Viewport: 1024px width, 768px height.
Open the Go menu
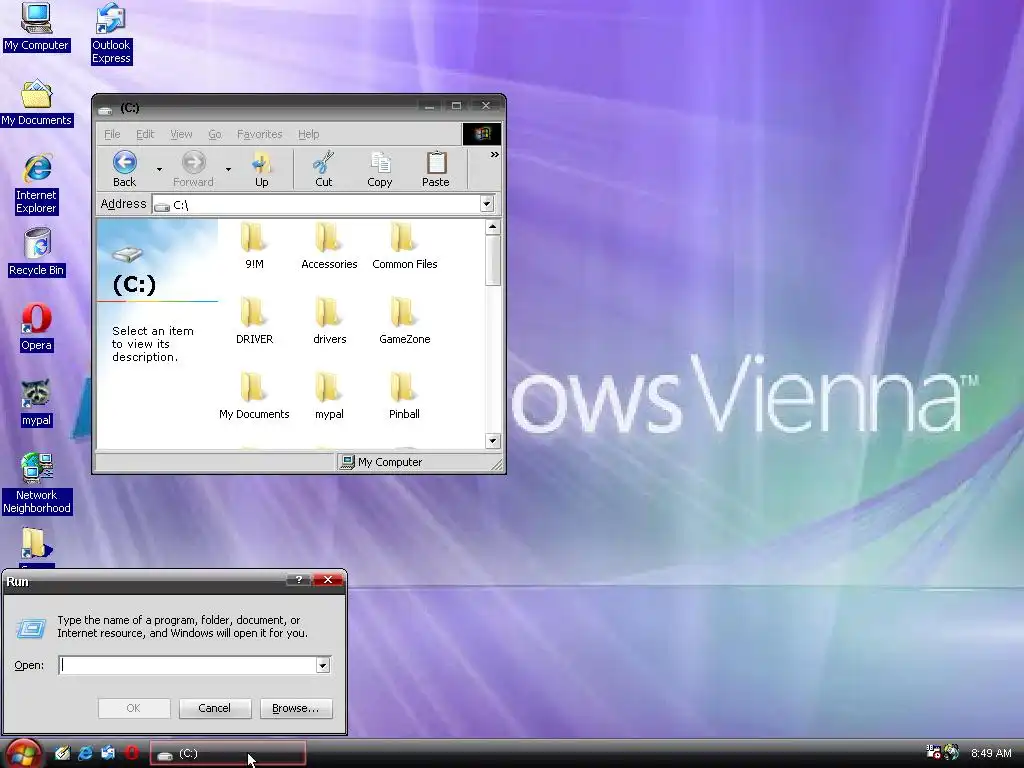point(215,134)
